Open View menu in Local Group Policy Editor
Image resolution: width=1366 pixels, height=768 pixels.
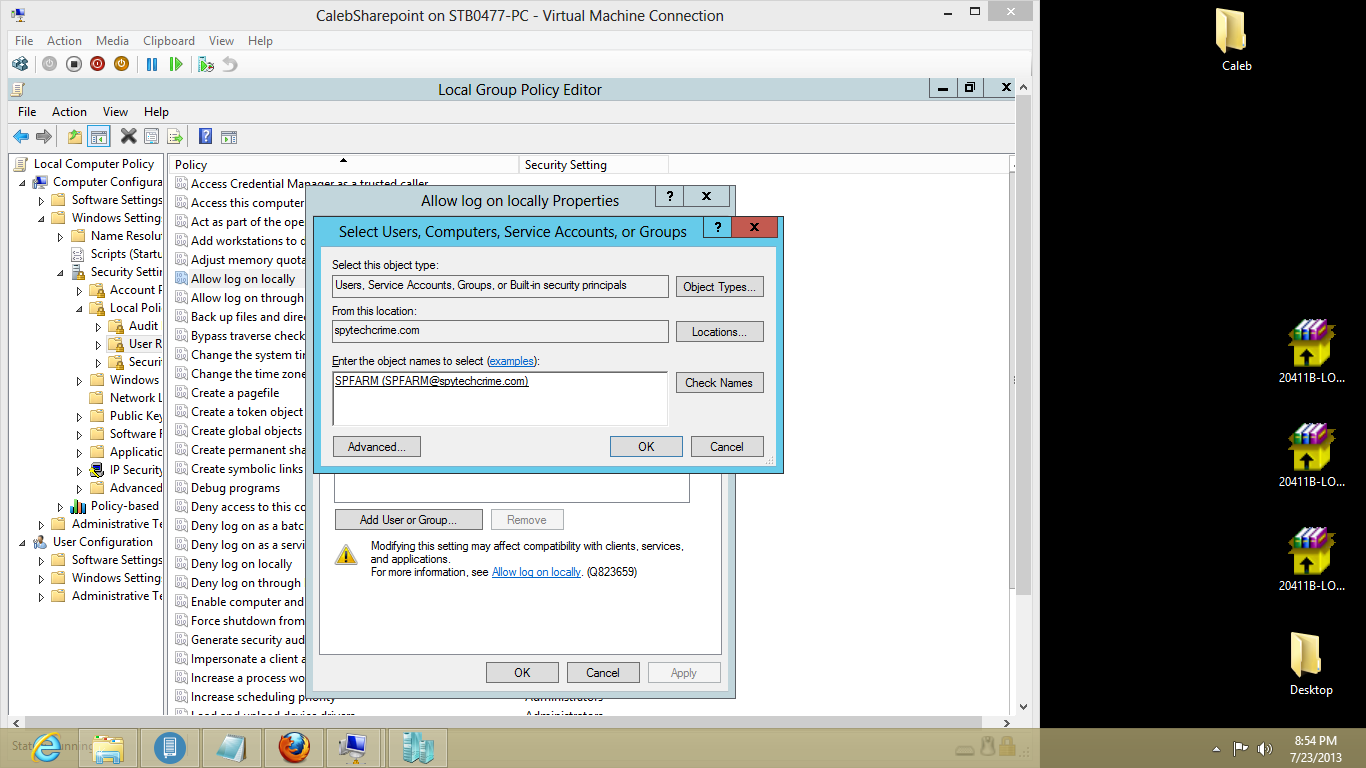tap(115, 112)
